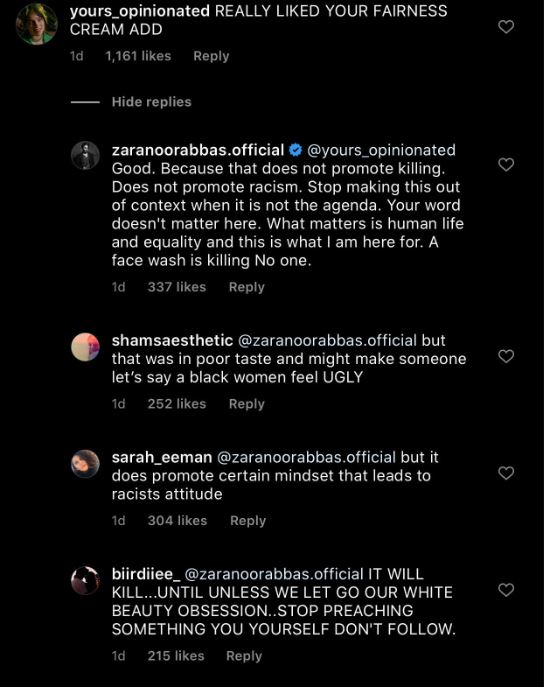544x687 pixels.
Task: Open zaranoorabbas.official username link
Action: [198, 150]
